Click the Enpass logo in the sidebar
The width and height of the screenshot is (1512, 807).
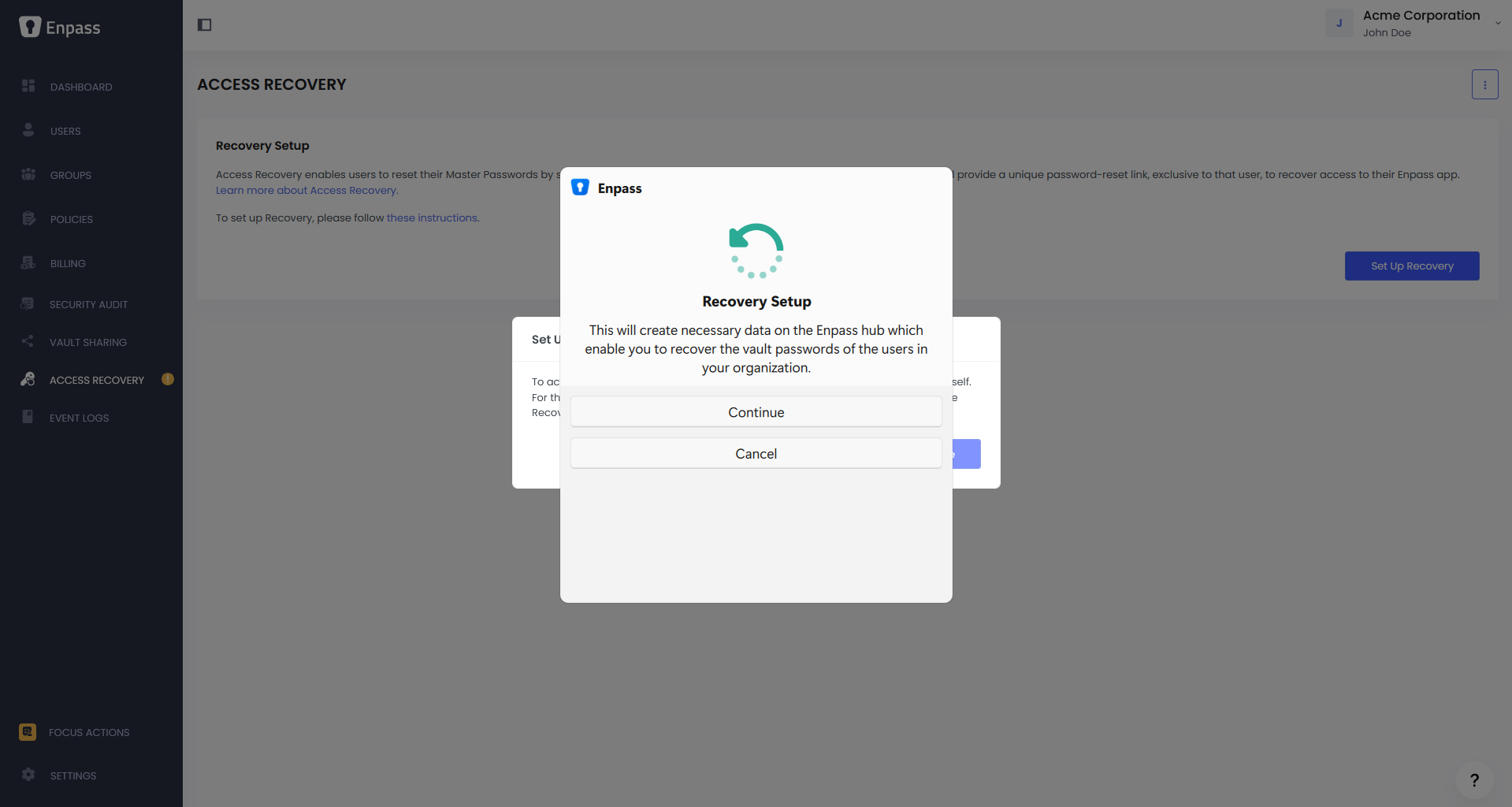[60, 28]
